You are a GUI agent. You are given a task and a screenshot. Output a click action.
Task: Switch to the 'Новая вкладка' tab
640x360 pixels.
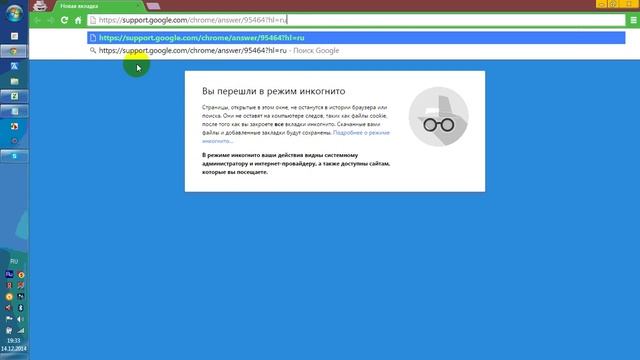(98, 6)
